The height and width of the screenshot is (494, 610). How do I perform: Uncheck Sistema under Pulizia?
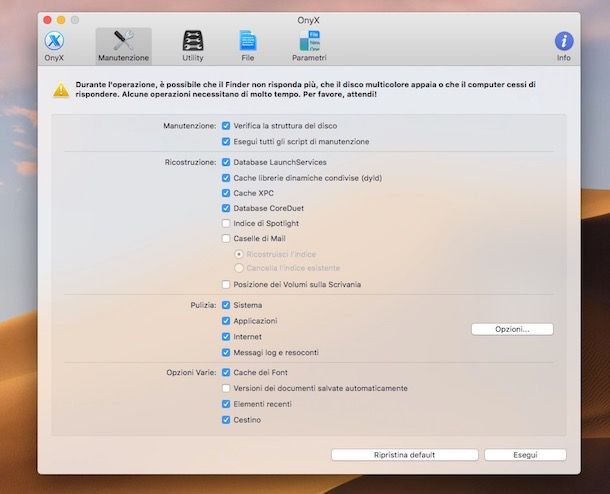[226, 305]
